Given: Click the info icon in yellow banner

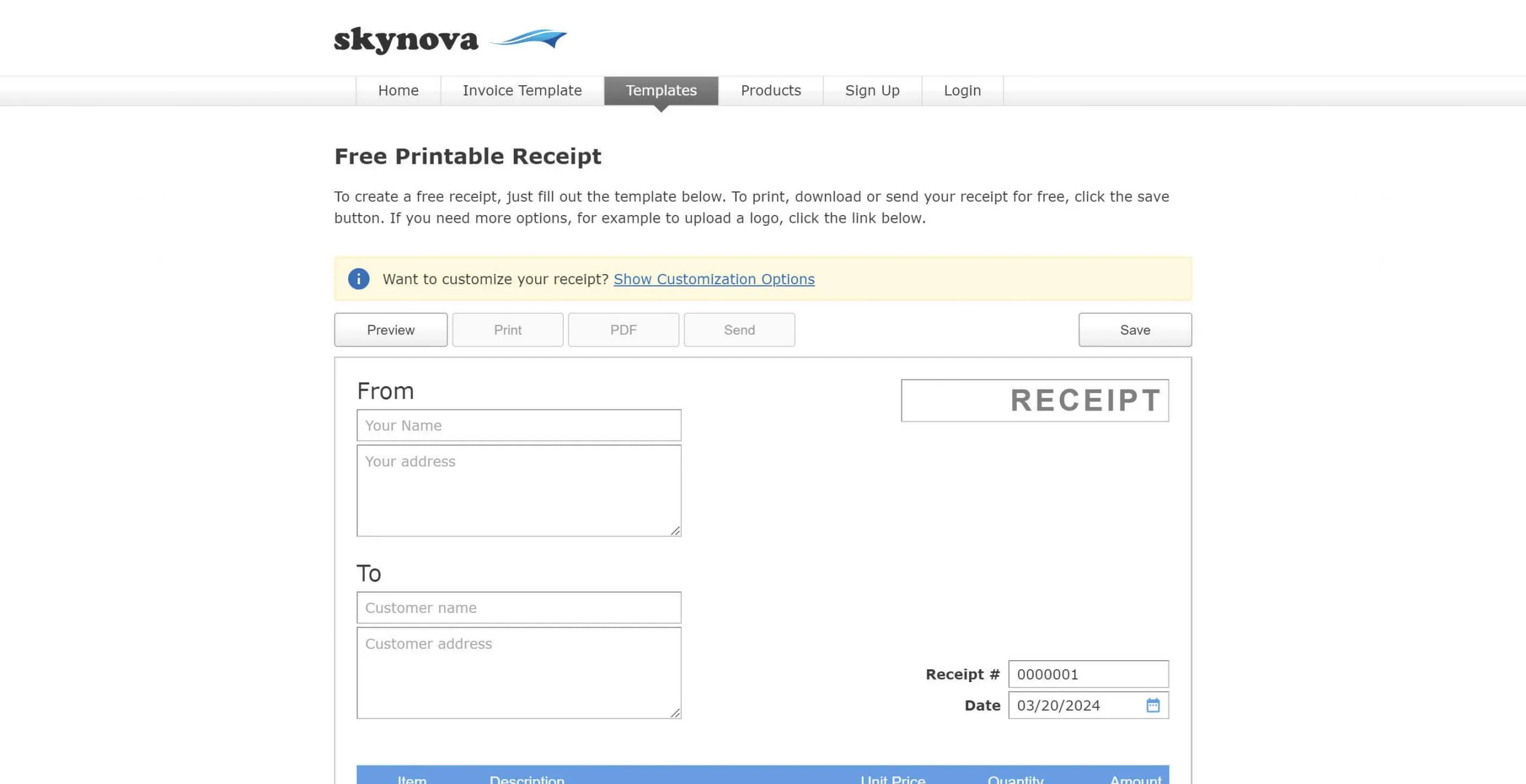Looking at the screenshot, I should [x=358, y=279].
